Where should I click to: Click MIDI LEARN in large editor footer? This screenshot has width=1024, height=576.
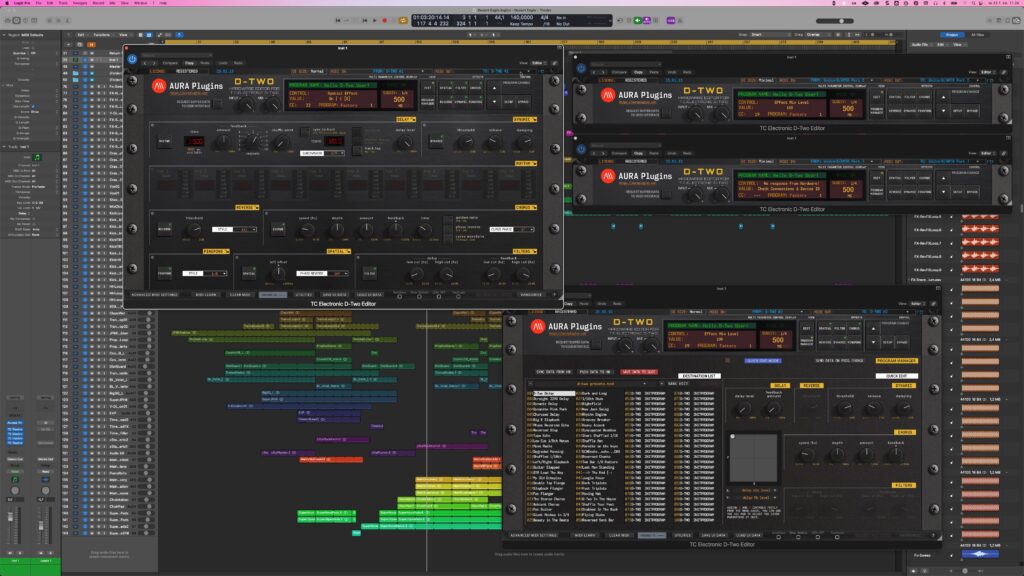[206, 295]
